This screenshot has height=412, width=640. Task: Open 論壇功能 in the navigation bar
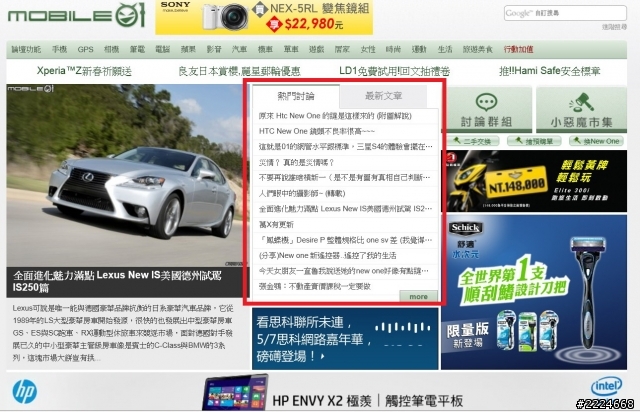click(26, 49)
